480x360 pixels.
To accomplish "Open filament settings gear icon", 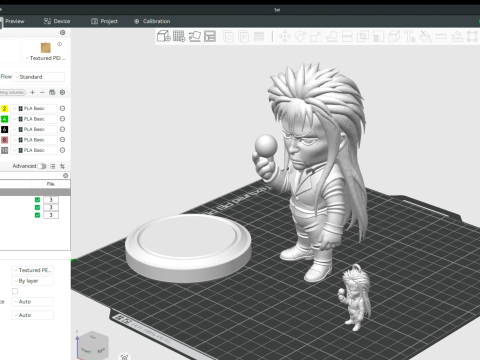I will (62, 92).
